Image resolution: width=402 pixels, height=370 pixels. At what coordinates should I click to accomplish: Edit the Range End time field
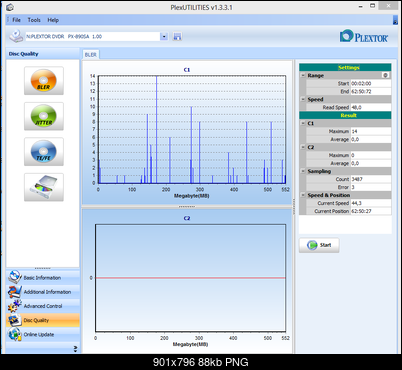click(371, 91)
